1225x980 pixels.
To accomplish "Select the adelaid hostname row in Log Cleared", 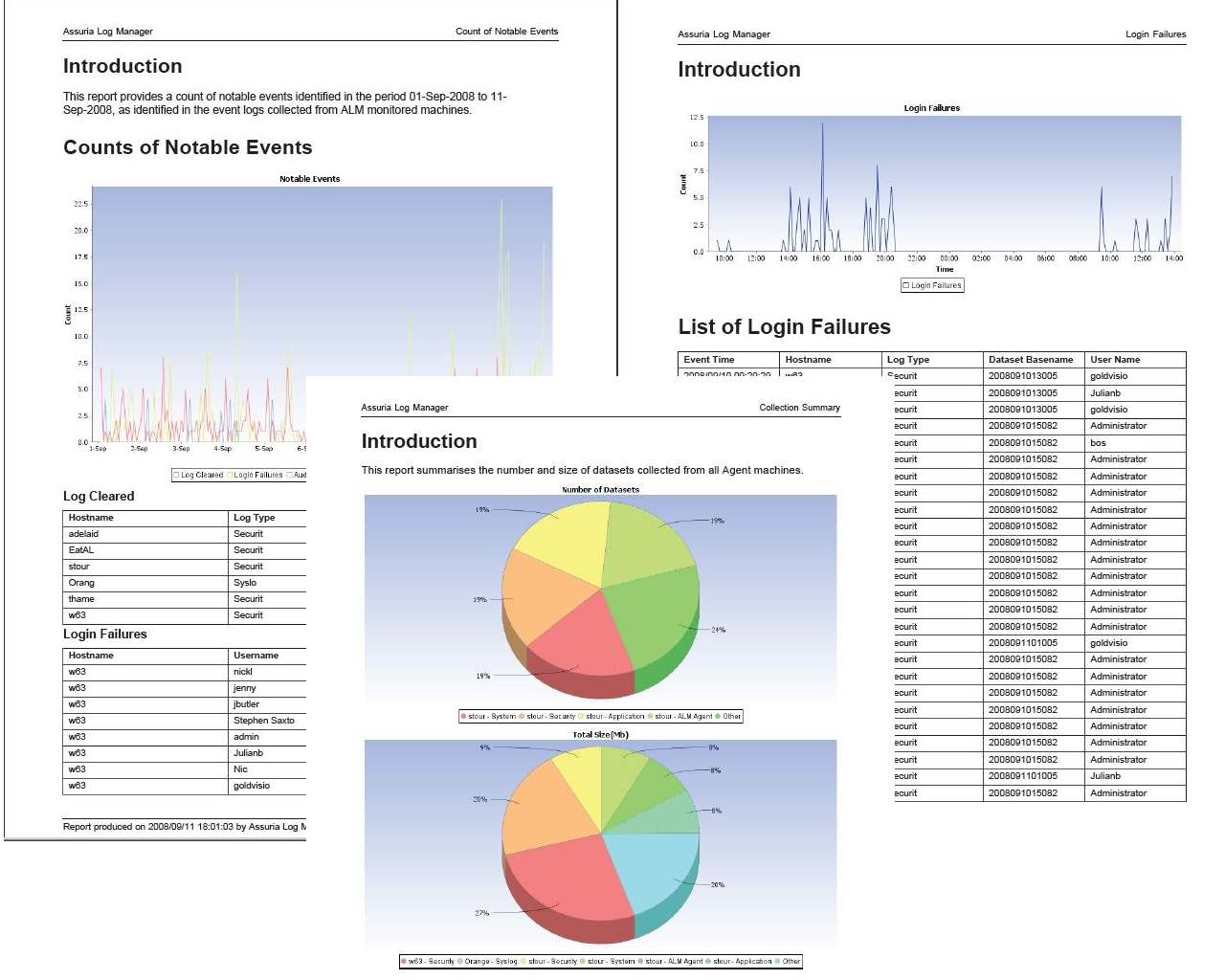I will pos(84,534).
